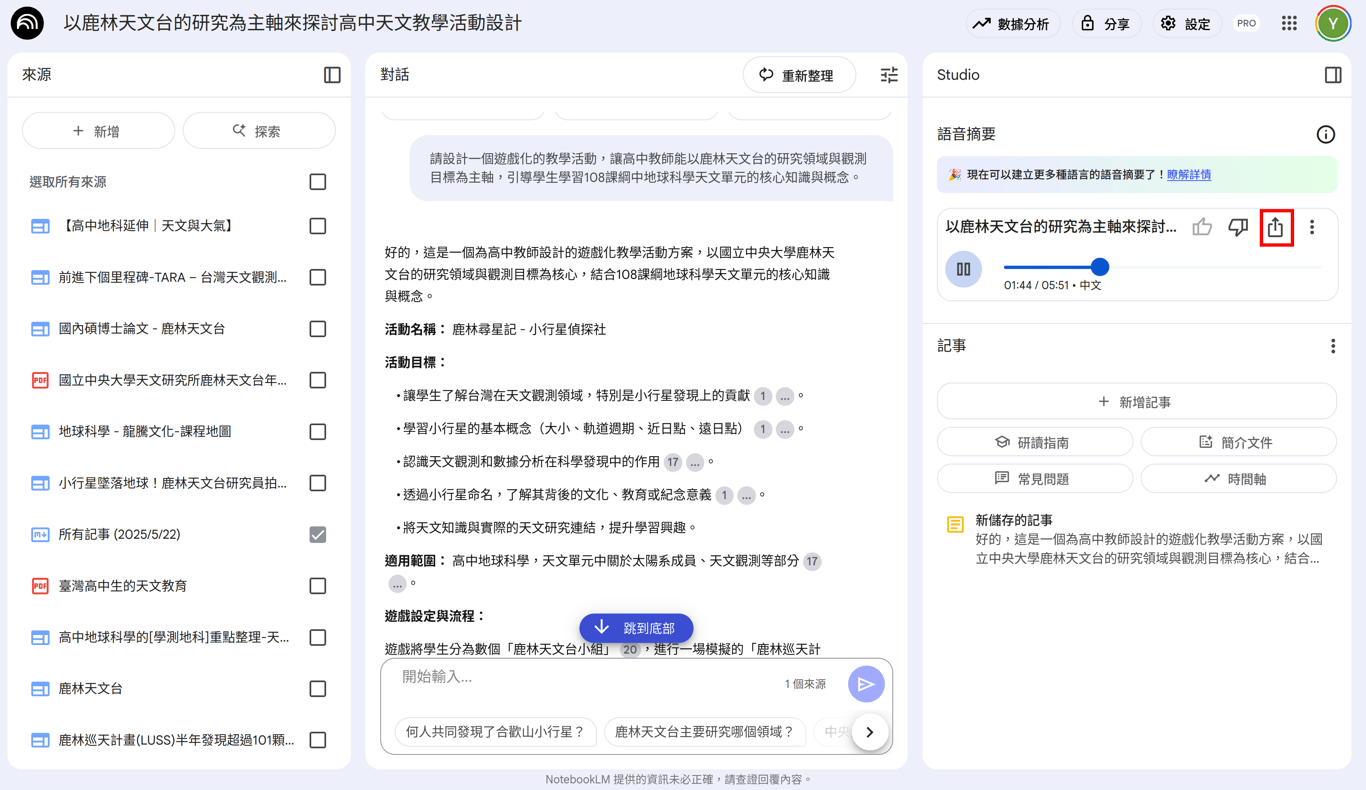Screen dimensions: 1366x790
Task: Open the Google apps grid icon
Action: (x=1289, y=23)
